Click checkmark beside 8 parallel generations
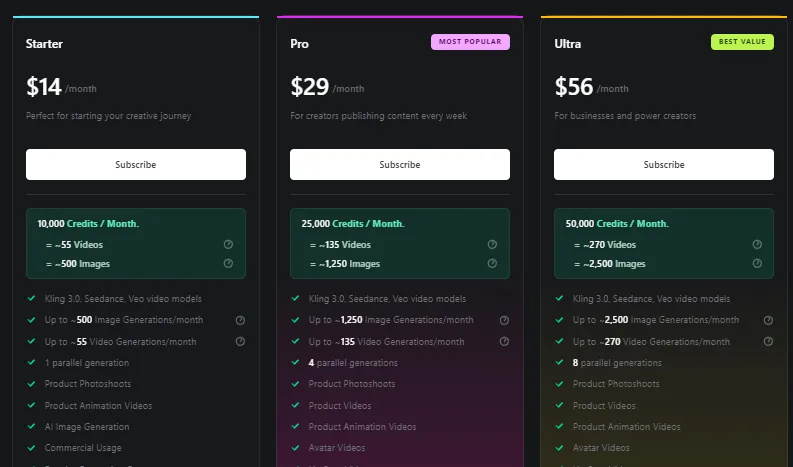Image resolution: width=793 pixels, height=467 pixels. pyautogui.click(x=559, y=362)
